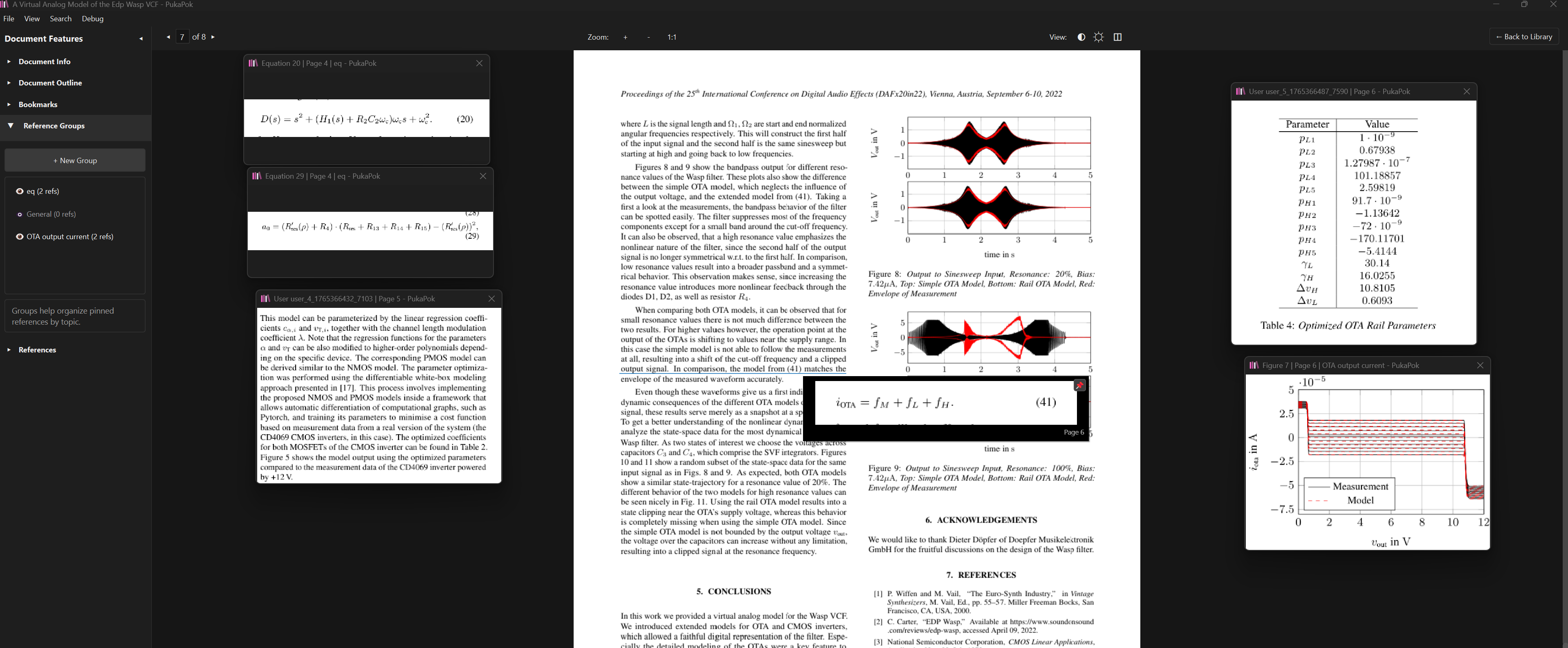Click the zoom out minus button
The width and height of the screenshot is (1568, 648).
pyautogui.click(x=649, y=37)
